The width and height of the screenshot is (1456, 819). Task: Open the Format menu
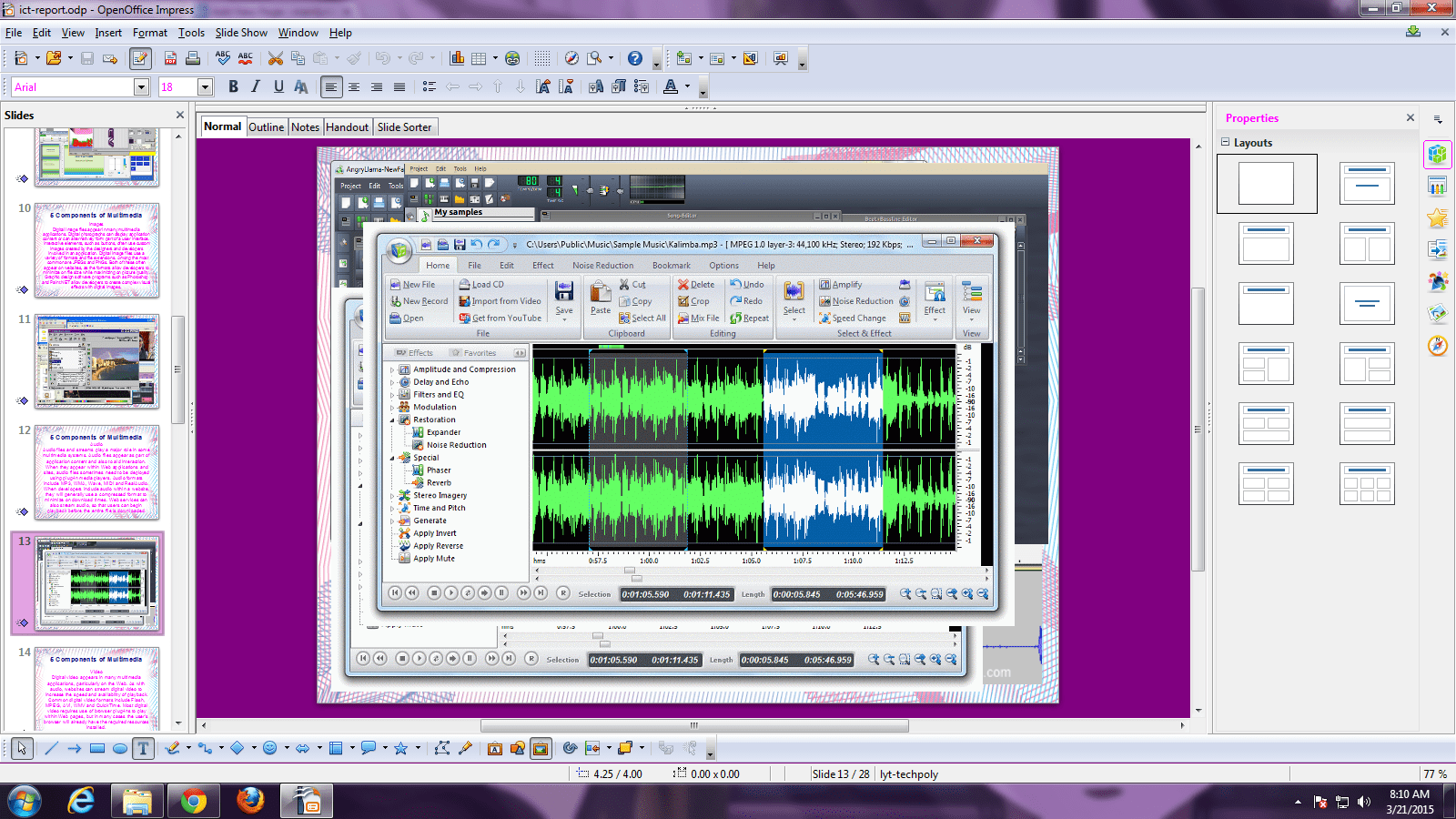[x=150, y=33]
